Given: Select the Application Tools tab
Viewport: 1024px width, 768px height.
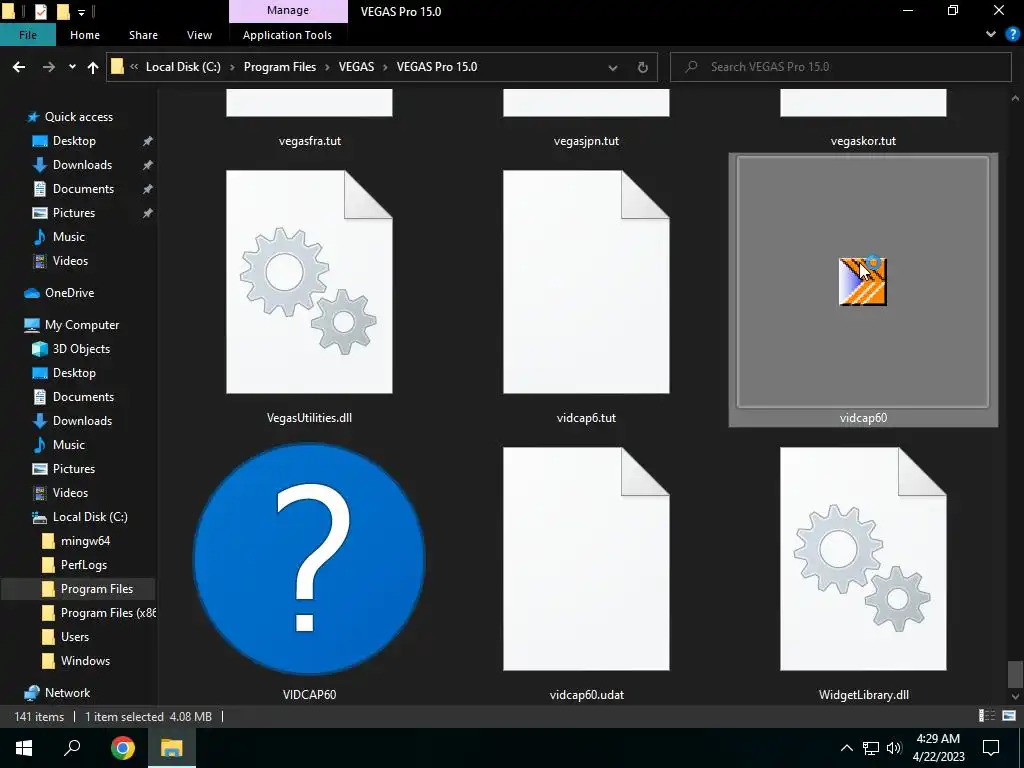Looking at the screenshot, I should [287, 35].
